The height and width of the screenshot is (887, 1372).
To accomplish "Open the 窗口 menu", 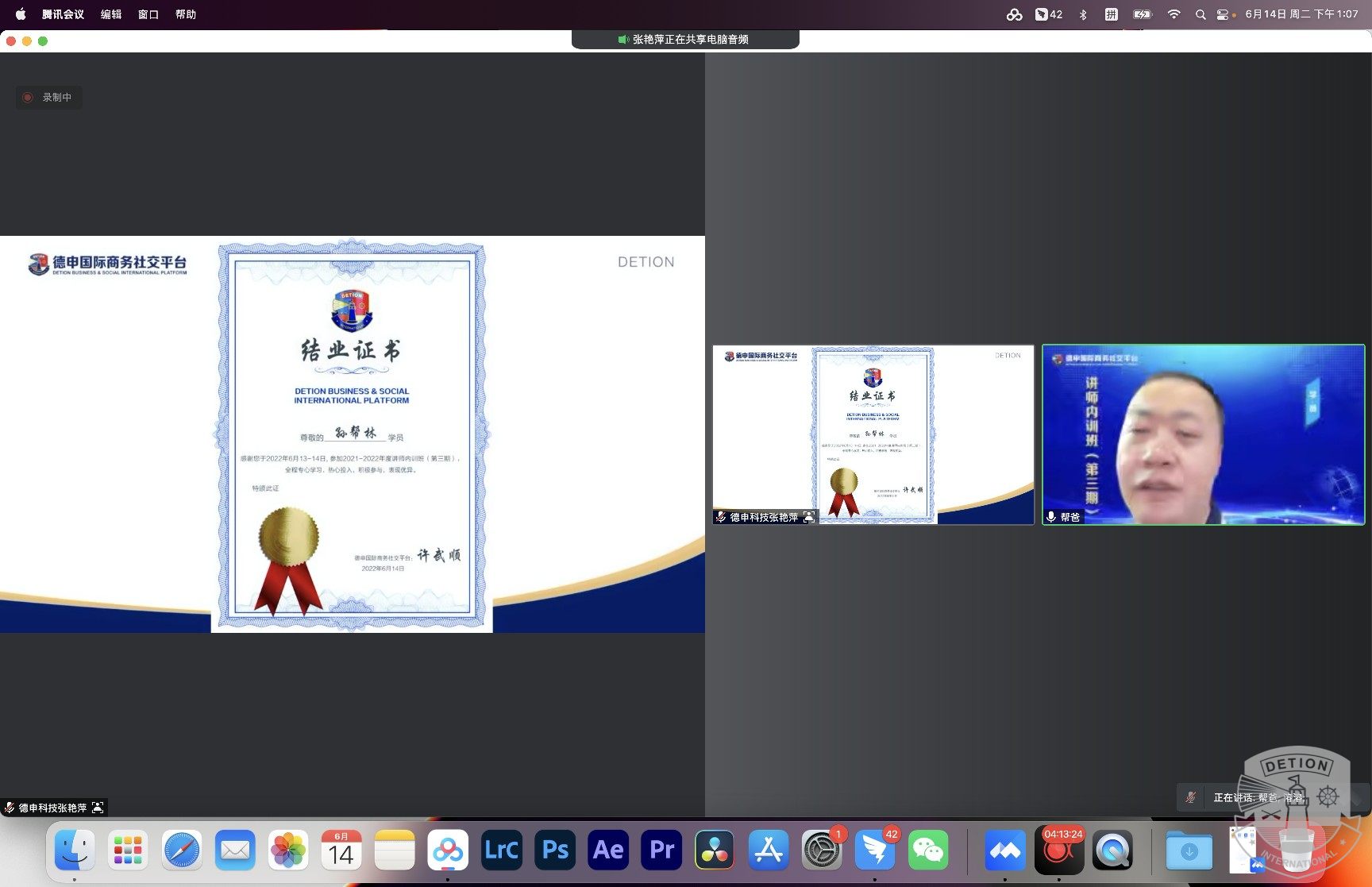I will point(148,14).
